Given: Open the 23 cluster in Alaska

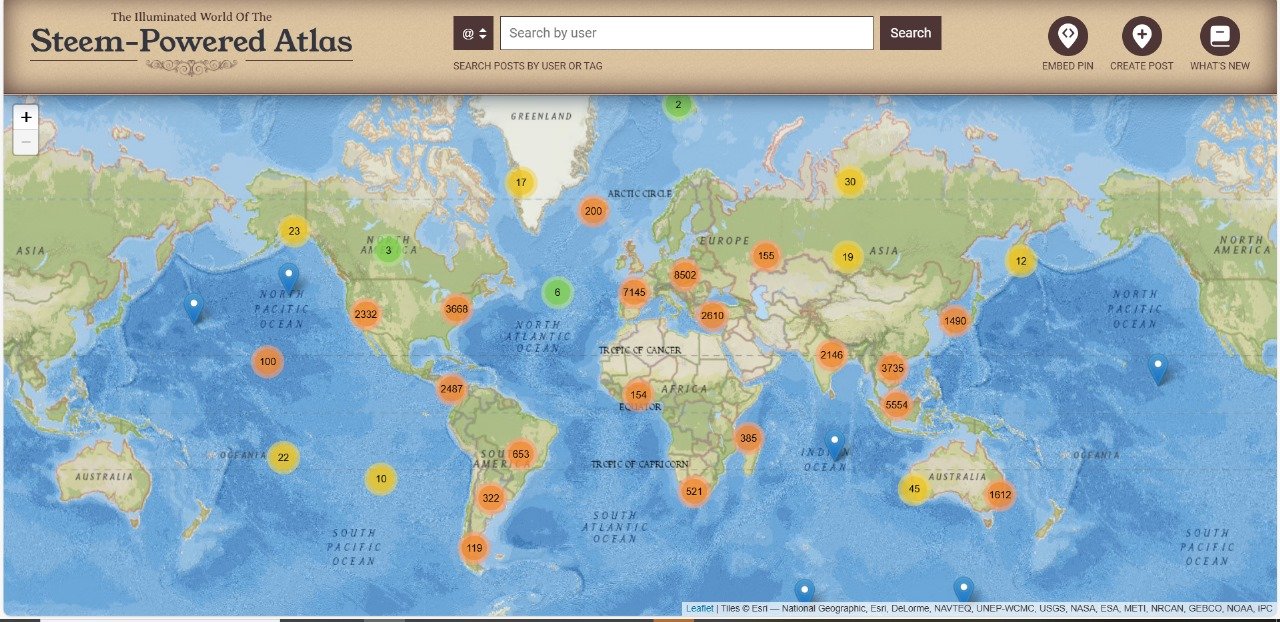Looking at the screenshot, I should [294, 231].
